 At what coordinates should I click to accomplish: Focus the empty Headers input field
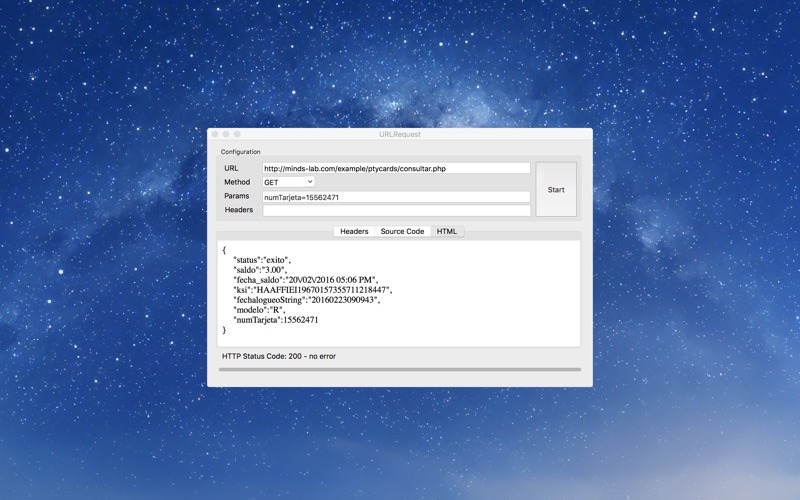[396, 211]
